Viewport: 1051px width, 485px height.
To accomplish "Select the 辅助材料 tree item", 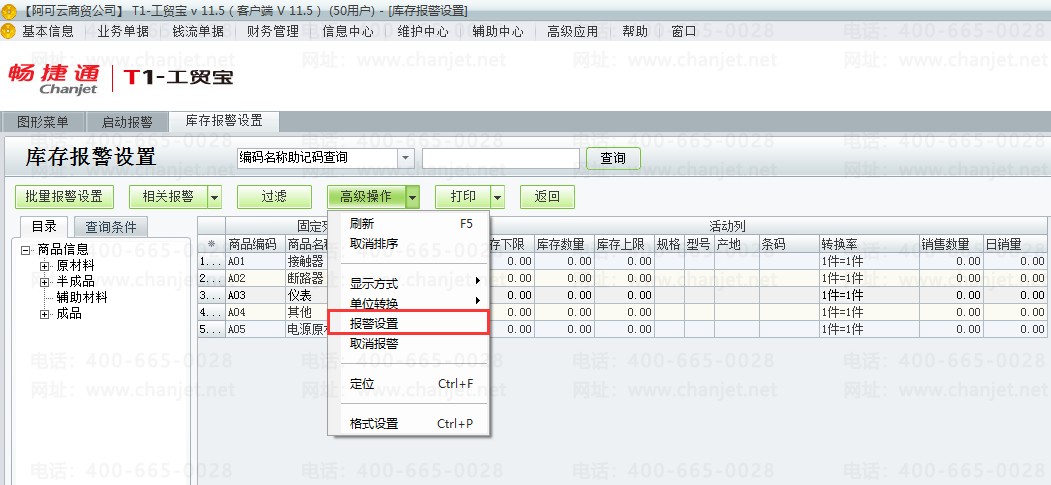I will [x=82, y=297].
